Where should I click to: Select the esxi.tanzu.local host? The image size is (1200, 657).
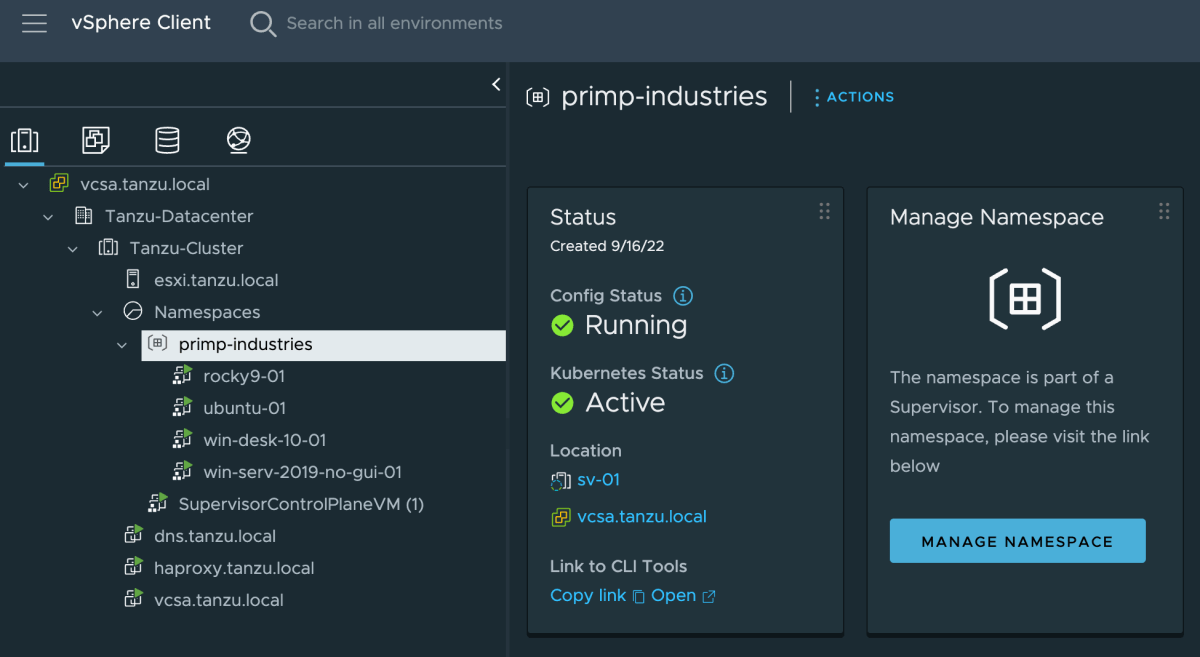pos(215,280)
